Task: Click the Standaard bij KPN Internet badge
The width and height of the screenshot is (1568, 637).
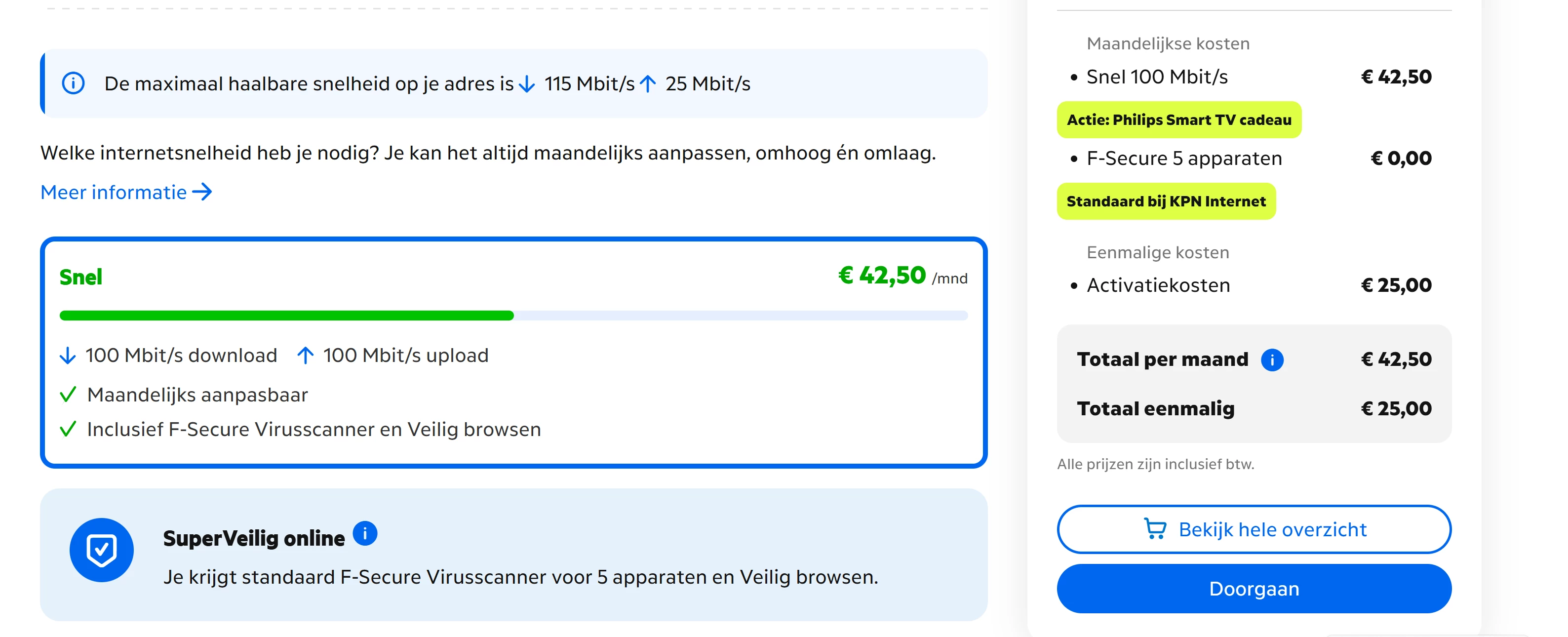Action: [x=1166, y=201]
